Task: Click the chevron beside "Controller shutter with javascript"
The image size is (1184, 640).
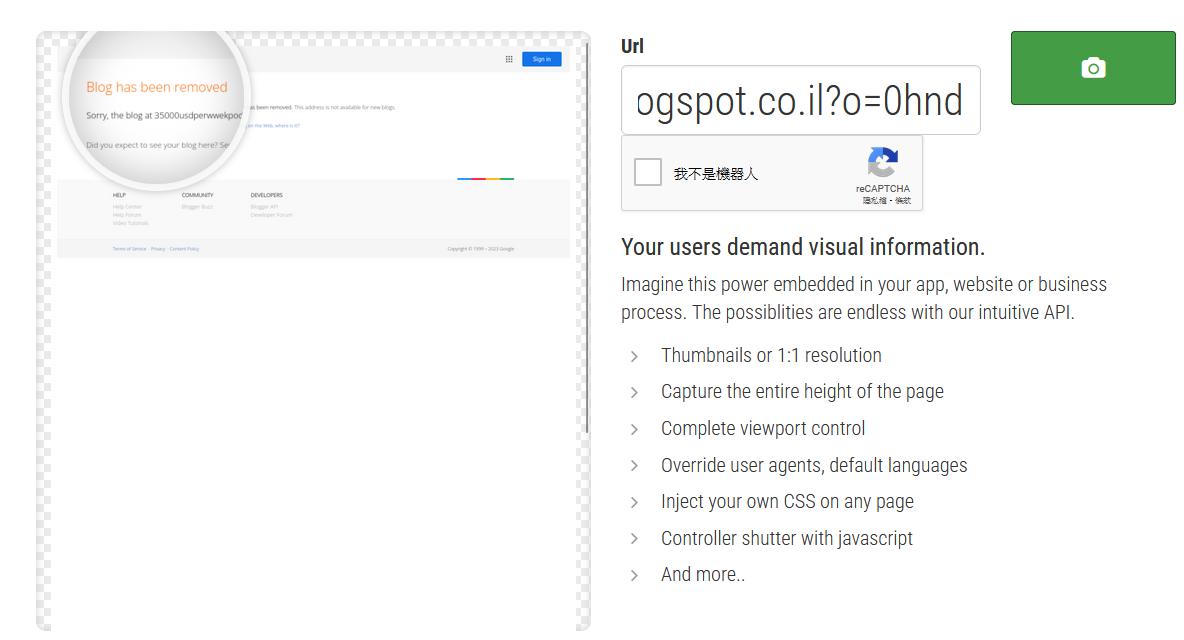Action: tap(634, 539)
